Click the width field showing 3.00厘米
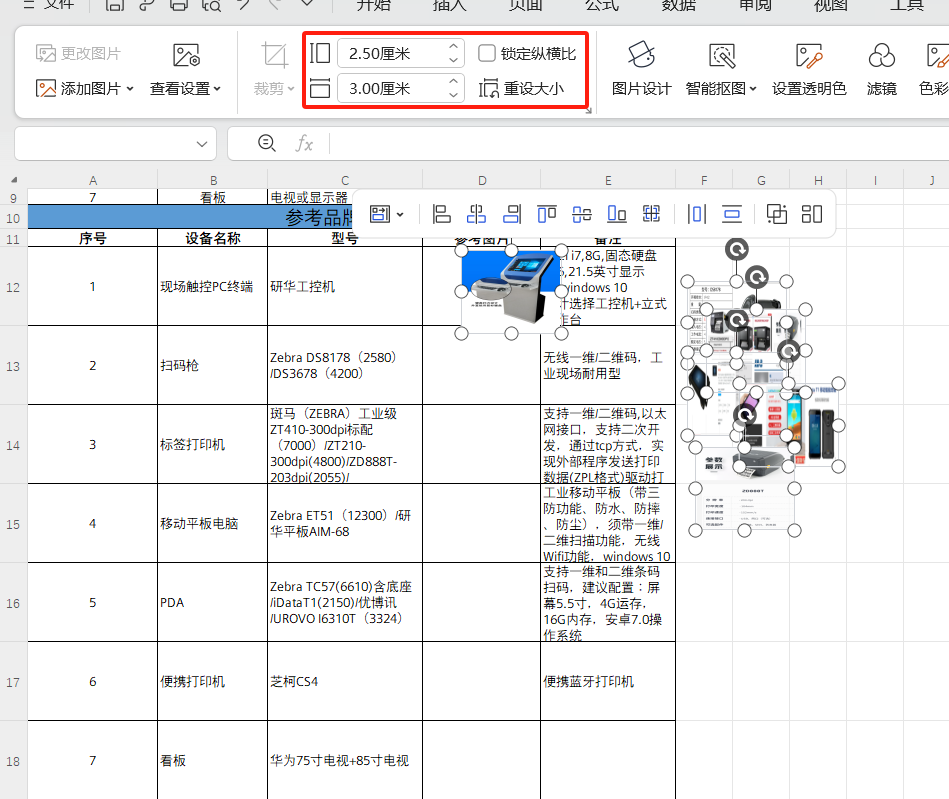 (392, 89)
